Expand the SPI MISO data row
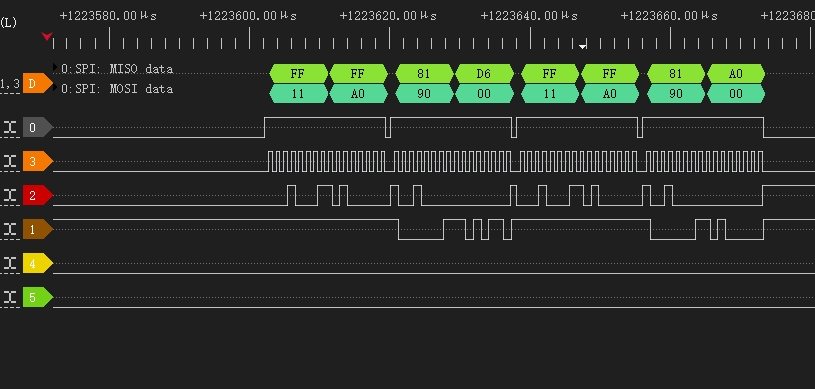 click(55, 67)
